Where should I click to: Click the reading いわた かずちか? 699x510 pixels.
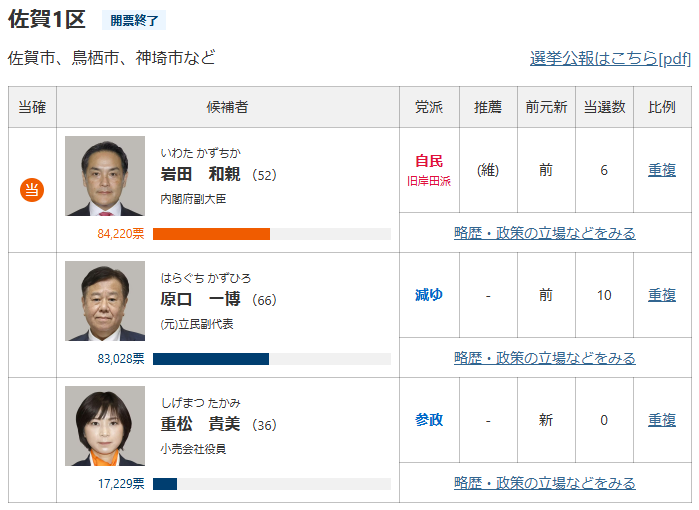(201, 153)
